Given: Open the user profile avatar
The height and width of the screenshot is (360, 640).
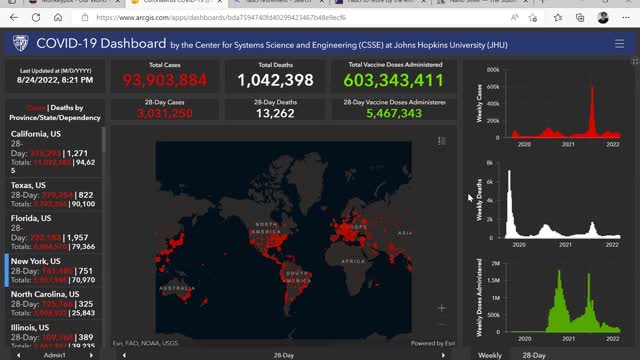Looking at the screenshot, I should click(603, 18).
